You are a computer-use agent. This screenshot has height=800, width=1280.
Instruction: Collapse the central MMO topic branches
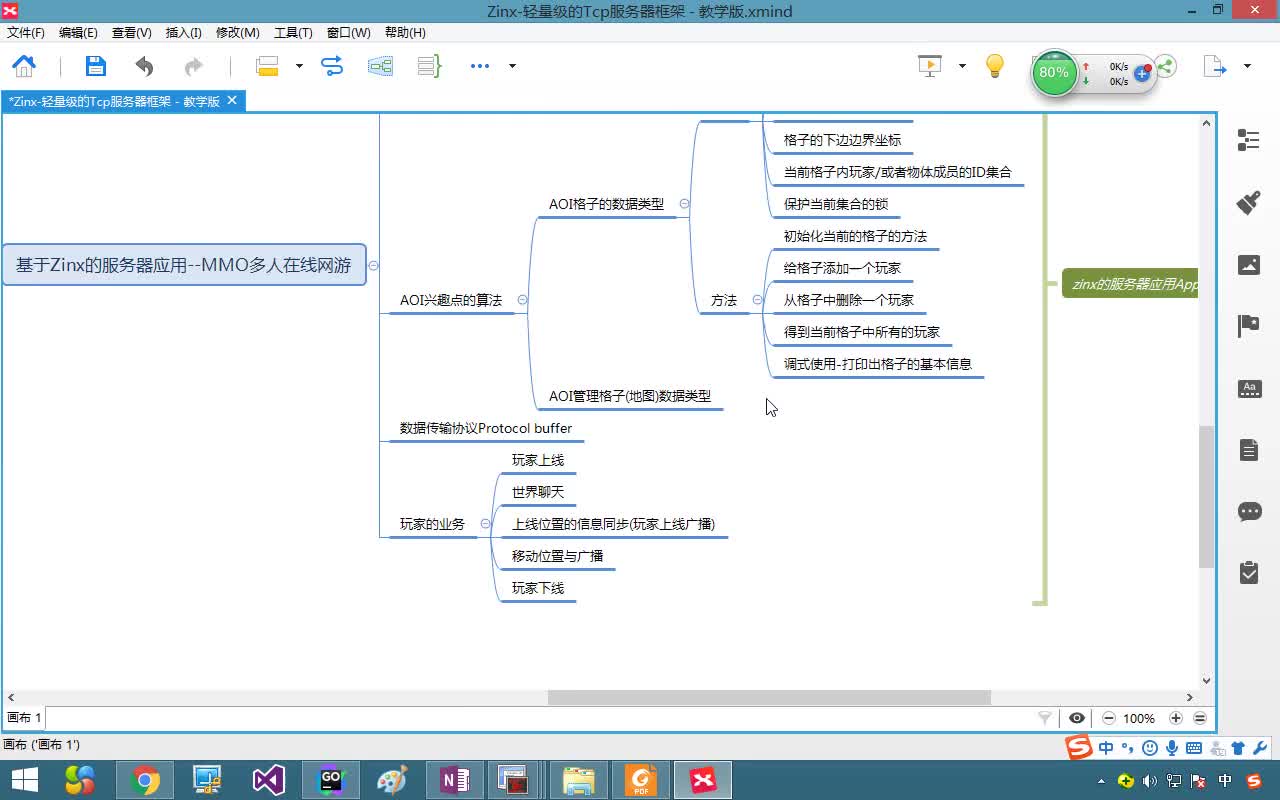pos(373,265)
